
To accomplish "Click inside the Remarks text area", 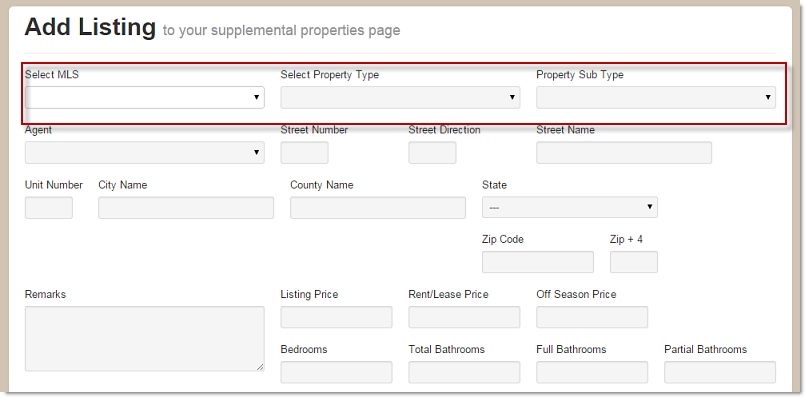I will pos(144,339).
